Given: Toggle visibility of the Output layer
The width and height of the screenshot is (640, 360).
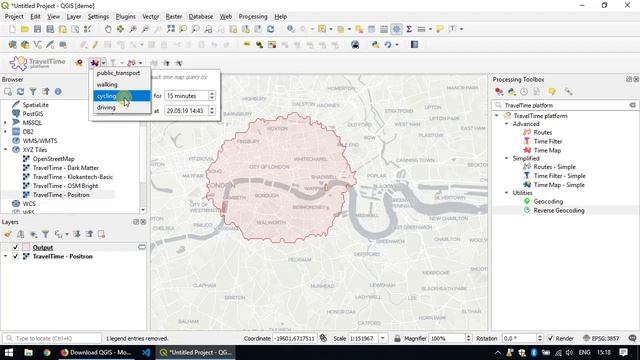Looking at the screenshot, I should 16,247.
